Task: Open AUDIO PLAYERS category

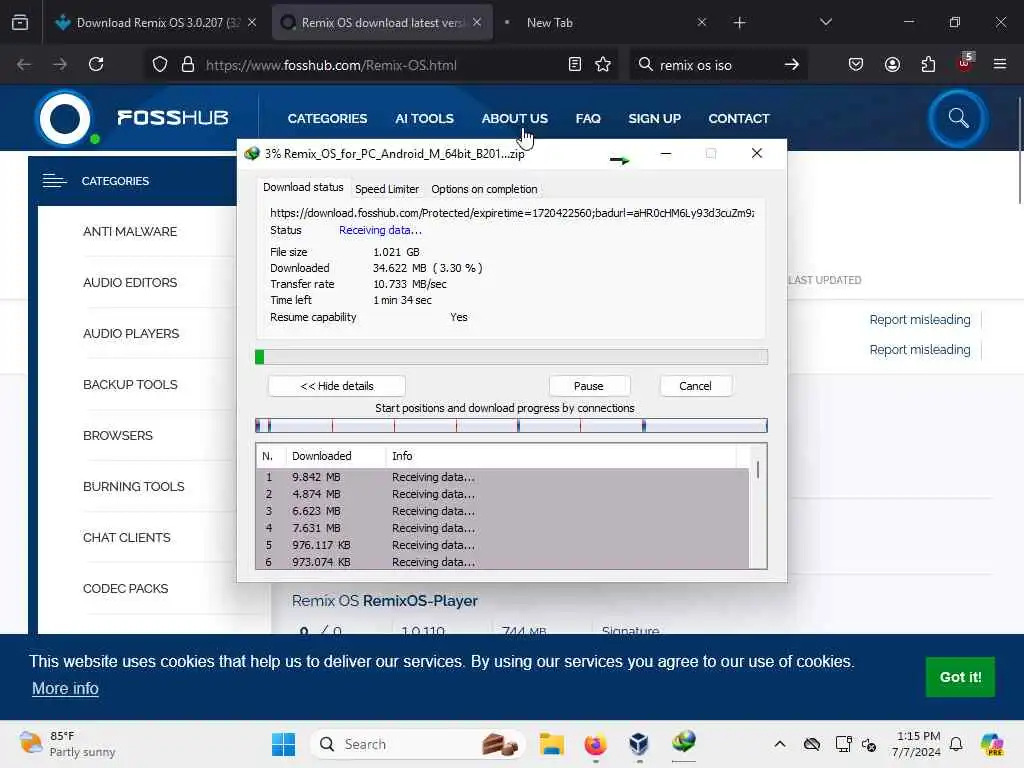Action: tap(131, 334)
